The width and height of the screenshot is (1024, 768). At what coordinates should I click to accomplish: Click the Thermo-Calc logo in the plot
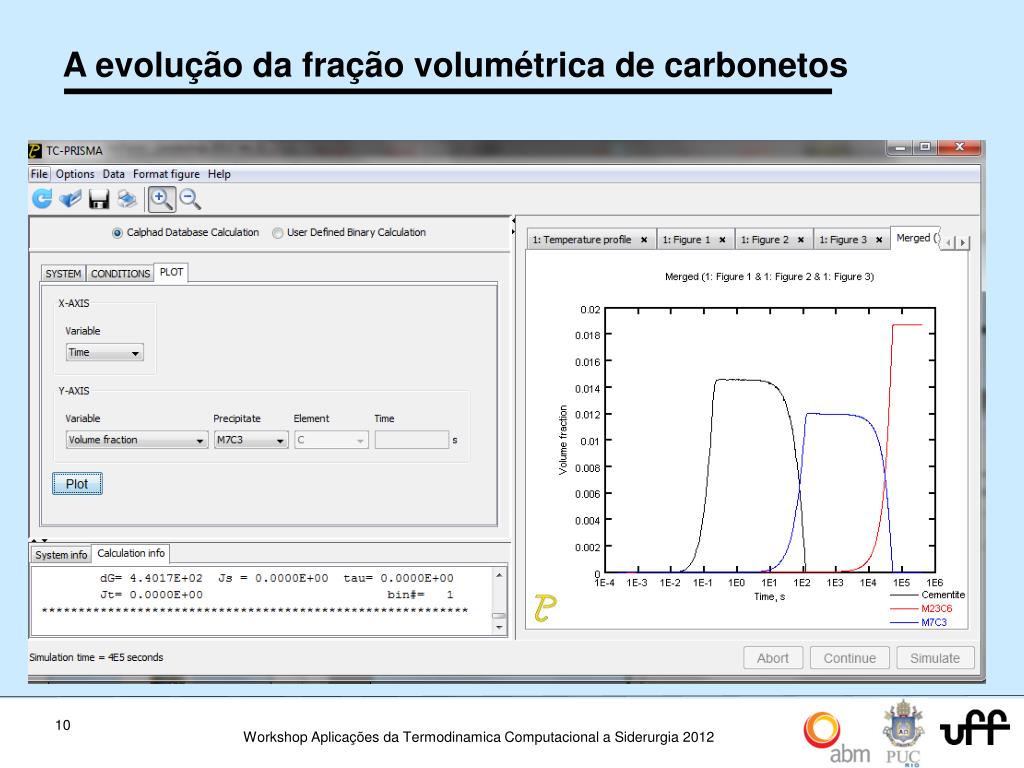pos(545,608)
